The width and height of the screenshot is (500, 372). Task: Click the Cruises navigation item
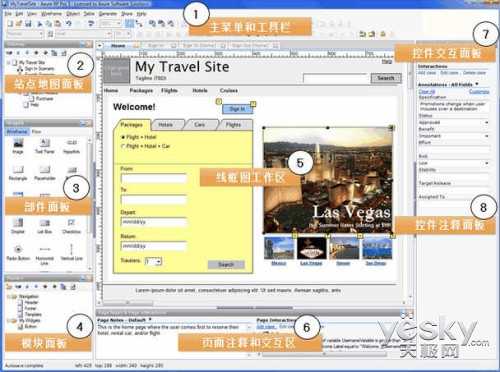pyautogui.click(x=229, y=90)
